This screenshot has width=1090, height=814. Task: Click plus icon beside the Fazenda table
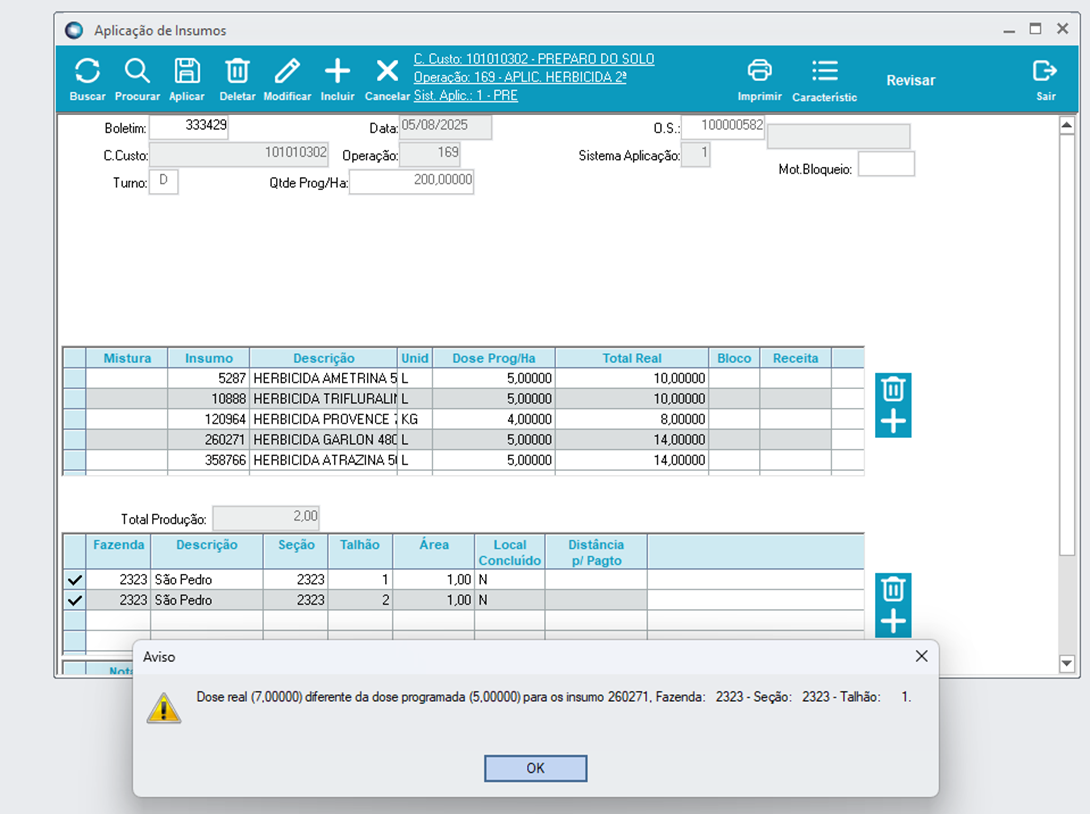[893, 621]
